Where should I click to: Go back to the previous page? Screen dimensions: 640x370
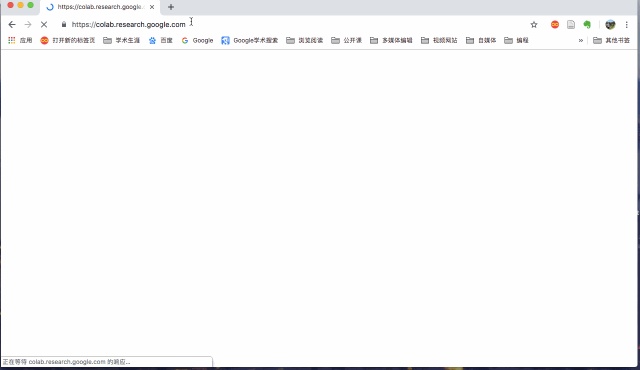[x=12, y=24]
